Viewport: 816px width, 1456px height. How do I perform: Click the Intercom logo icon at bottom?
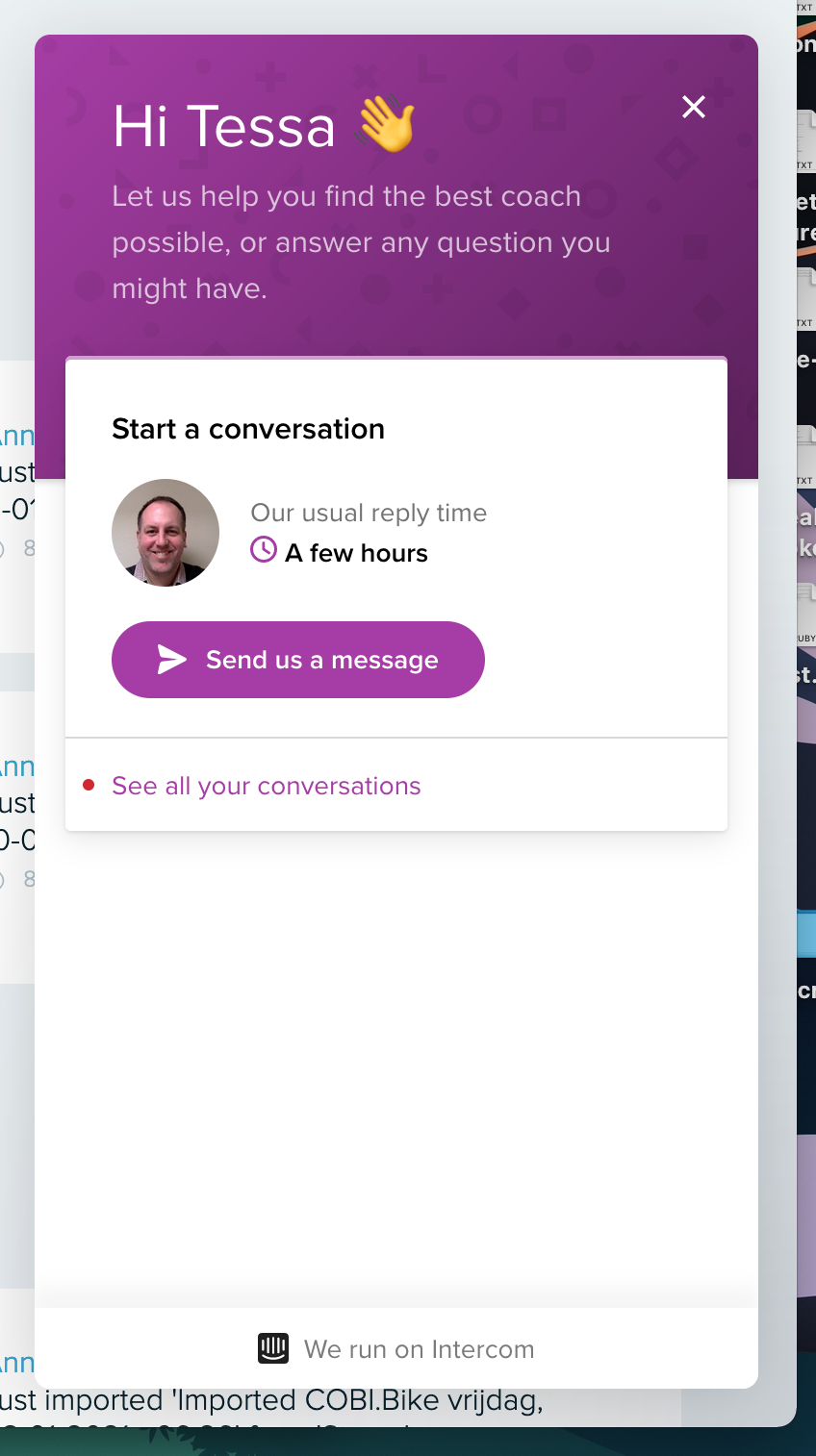[273, 1348]
